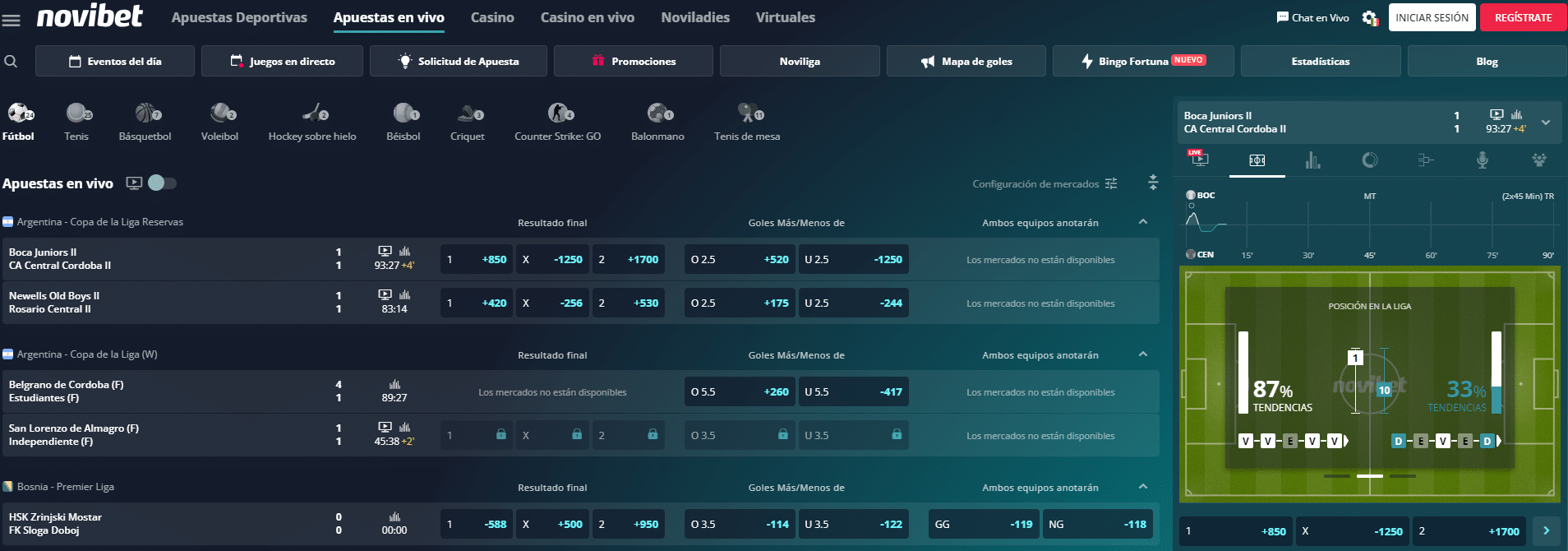Screen dimensions: 1568x551
Task: Open Estadísticas page
Action: (x=1321, y=61)
